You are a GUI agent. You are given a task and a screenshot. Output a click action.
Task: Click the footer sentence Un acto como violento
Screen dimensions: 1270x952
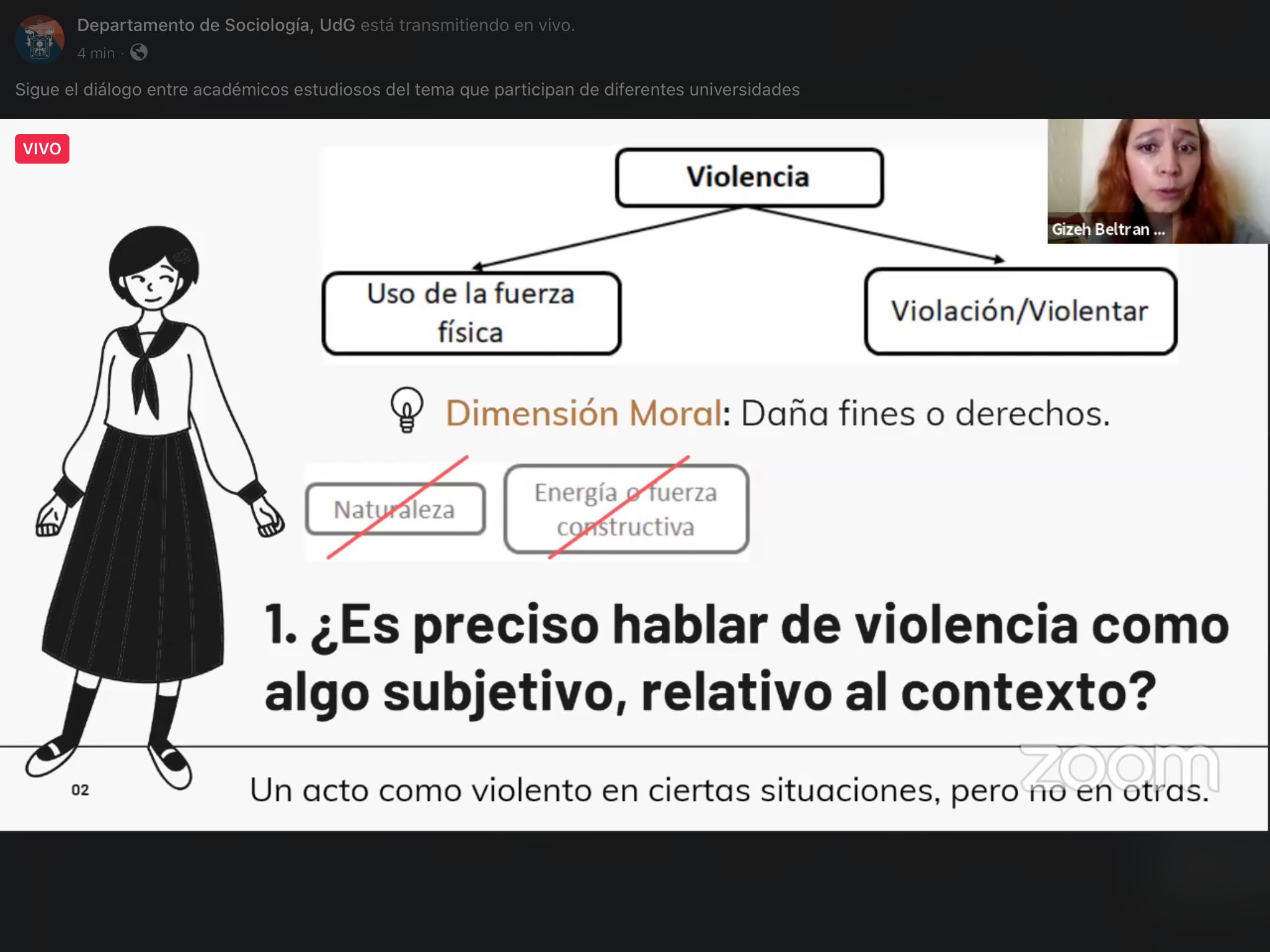pos(729,791)
